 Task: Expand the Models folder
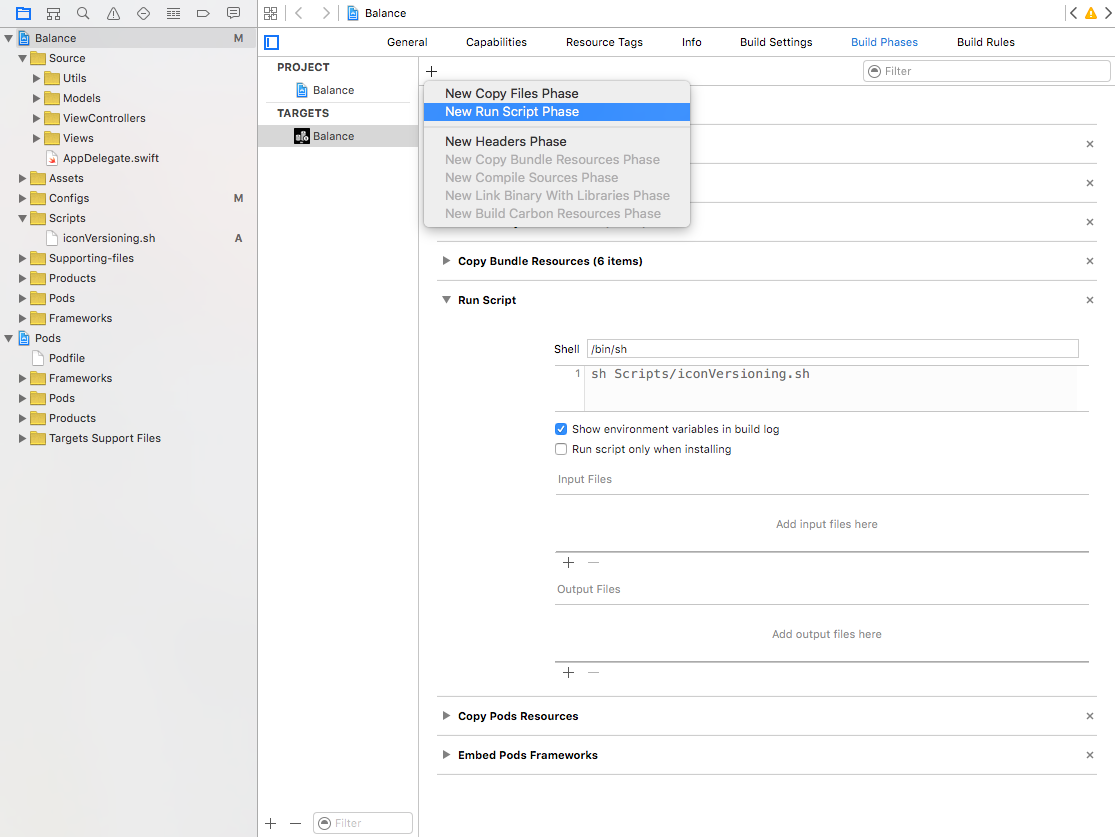[x=36, y=98]
